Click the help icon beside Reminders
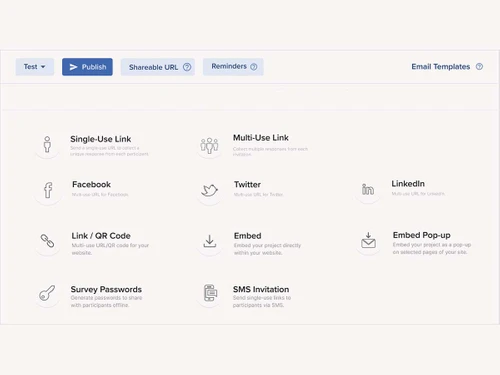Image resolution: width=500 pixels, height=375 pixels. point(254,67)
